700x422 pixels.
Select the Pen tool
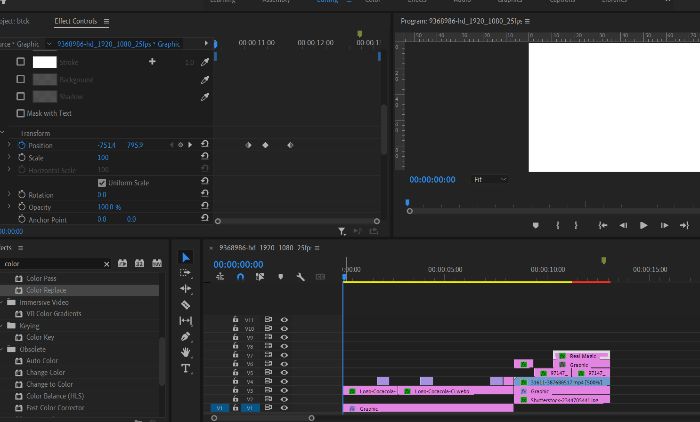coord(185,336)
